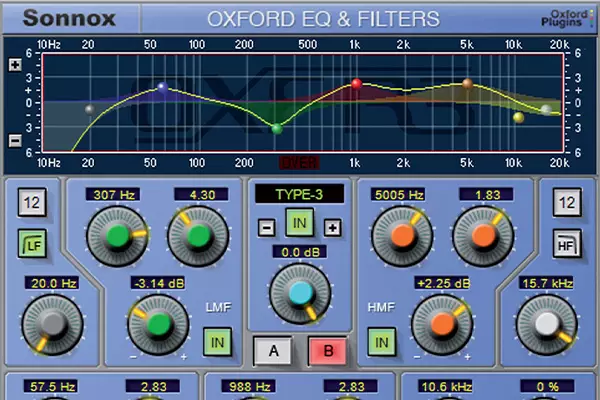Click the 10.6 kHz HF frequency field
This screenshot has width=600, height=400.
(446, 387)
